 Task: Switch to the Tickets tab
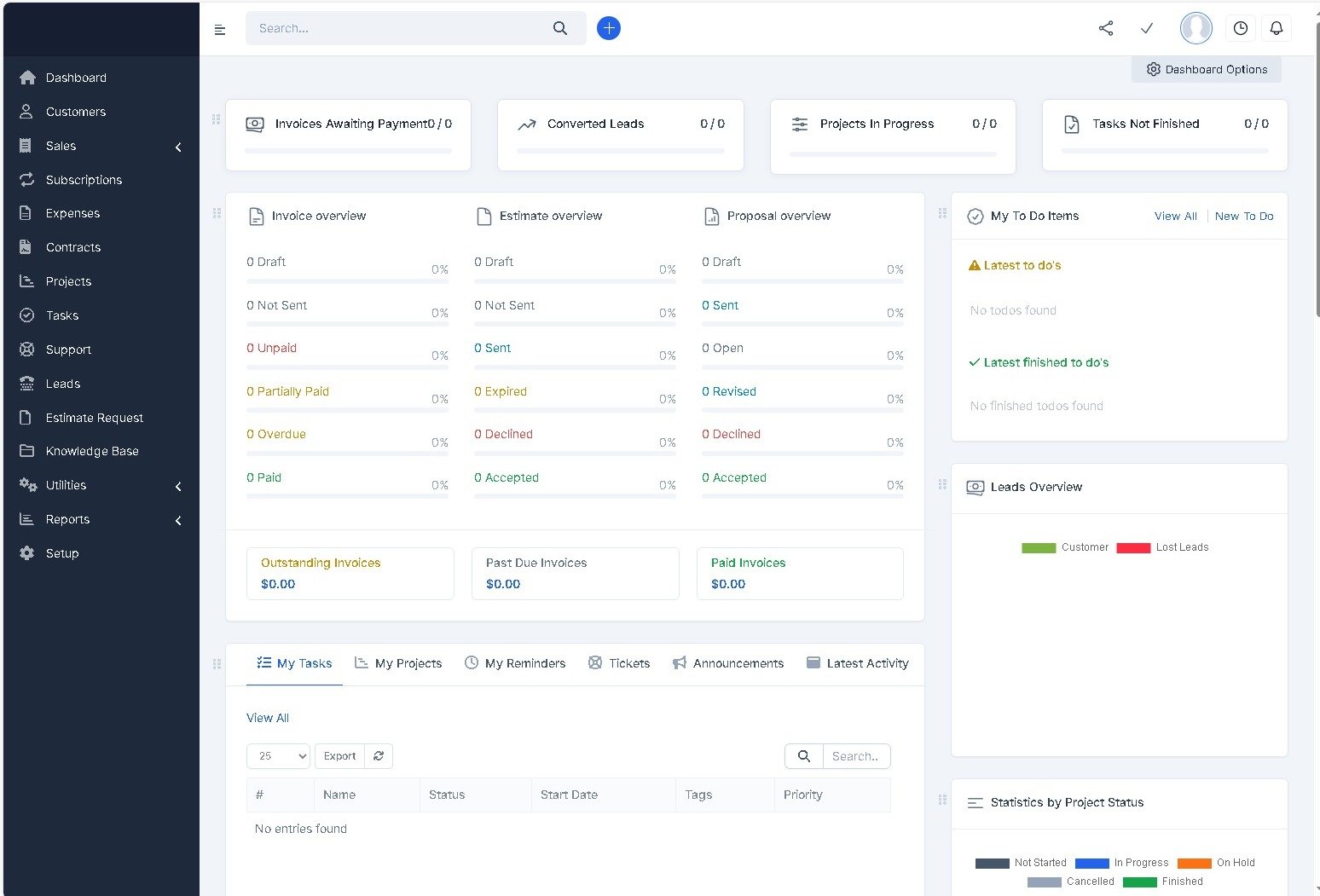click(x=619, y=663)
